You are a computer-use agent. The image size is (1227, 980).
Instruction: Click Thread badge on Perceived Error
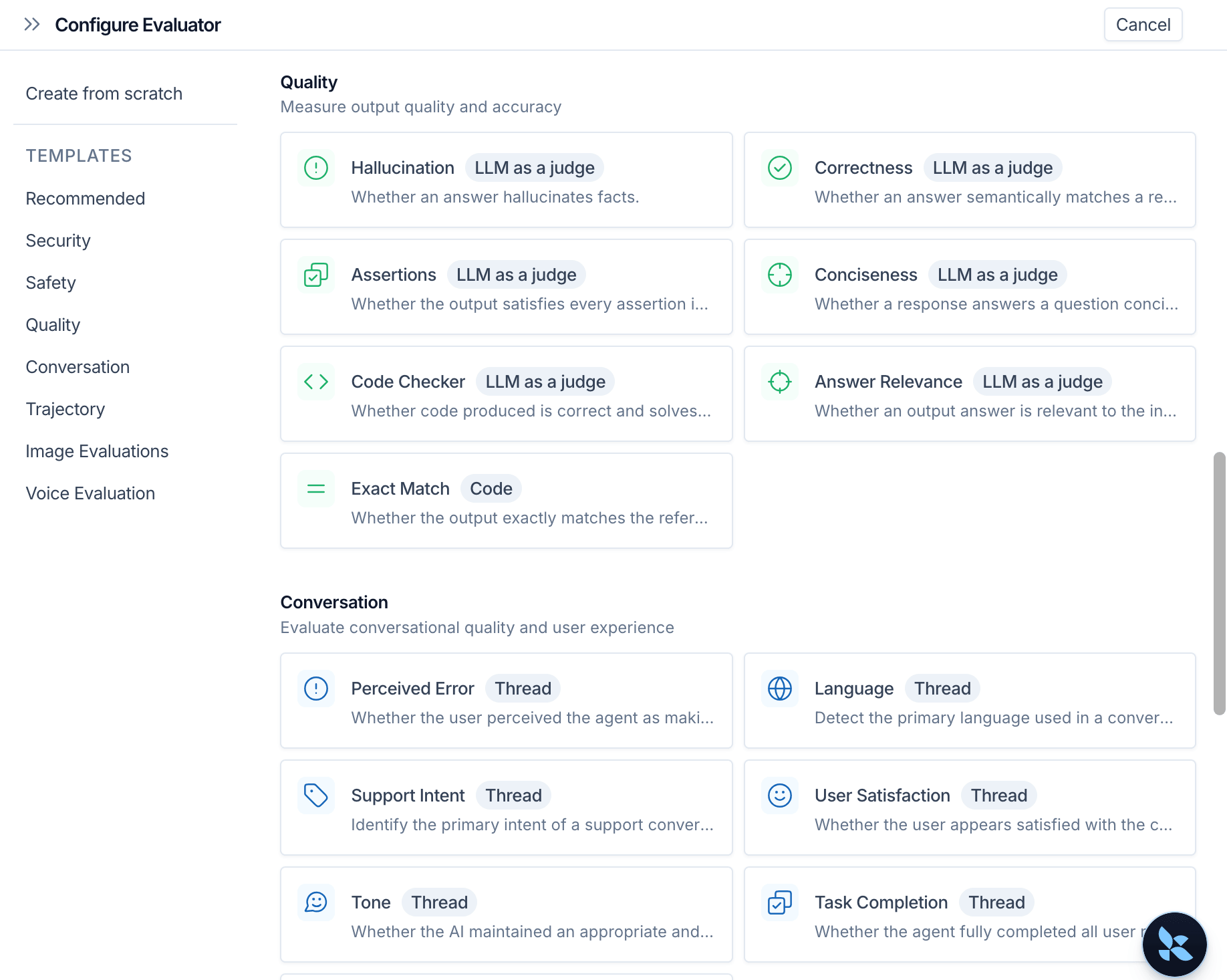pos(523,689)
